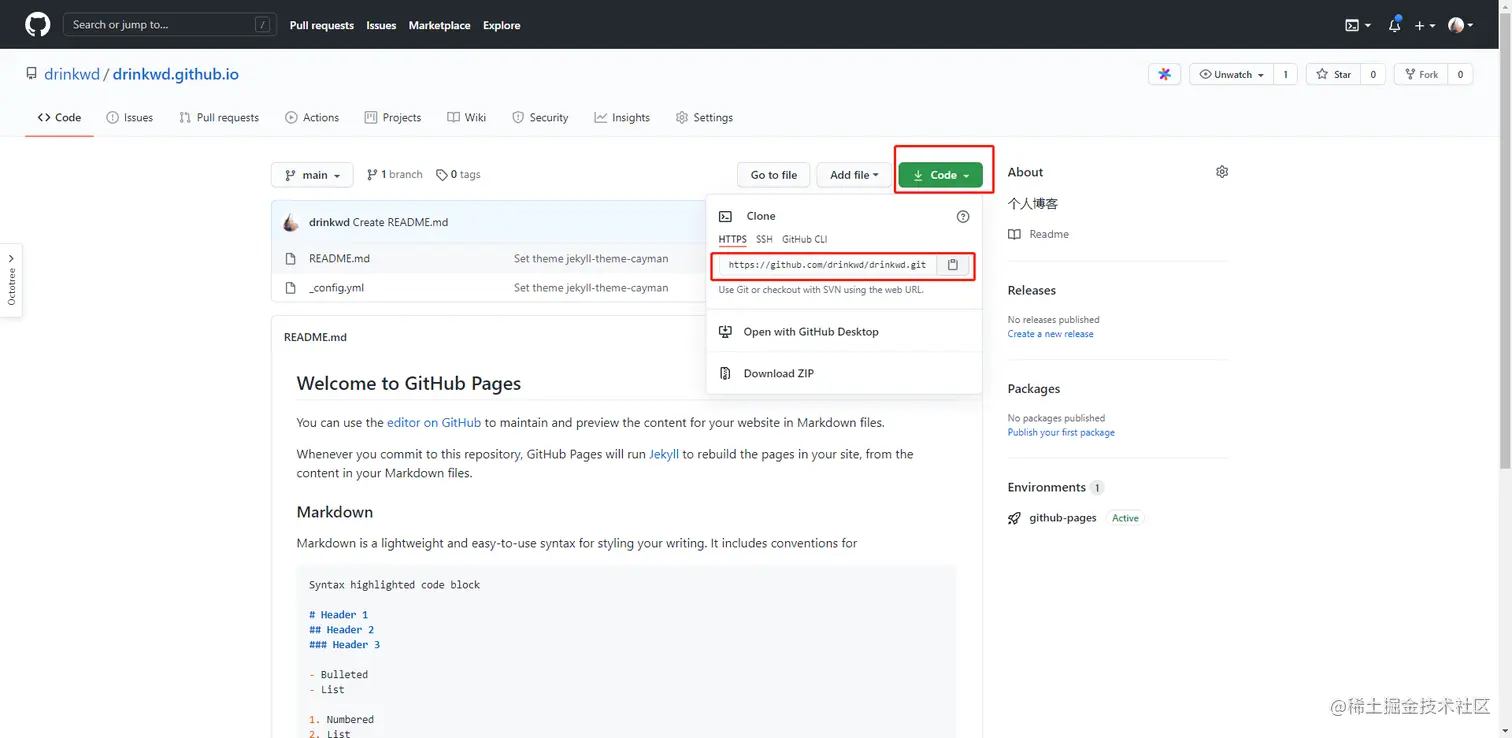Screen dimensions: 1512x738
Task: Open the repository Settings tab
Action: point(704,117)
